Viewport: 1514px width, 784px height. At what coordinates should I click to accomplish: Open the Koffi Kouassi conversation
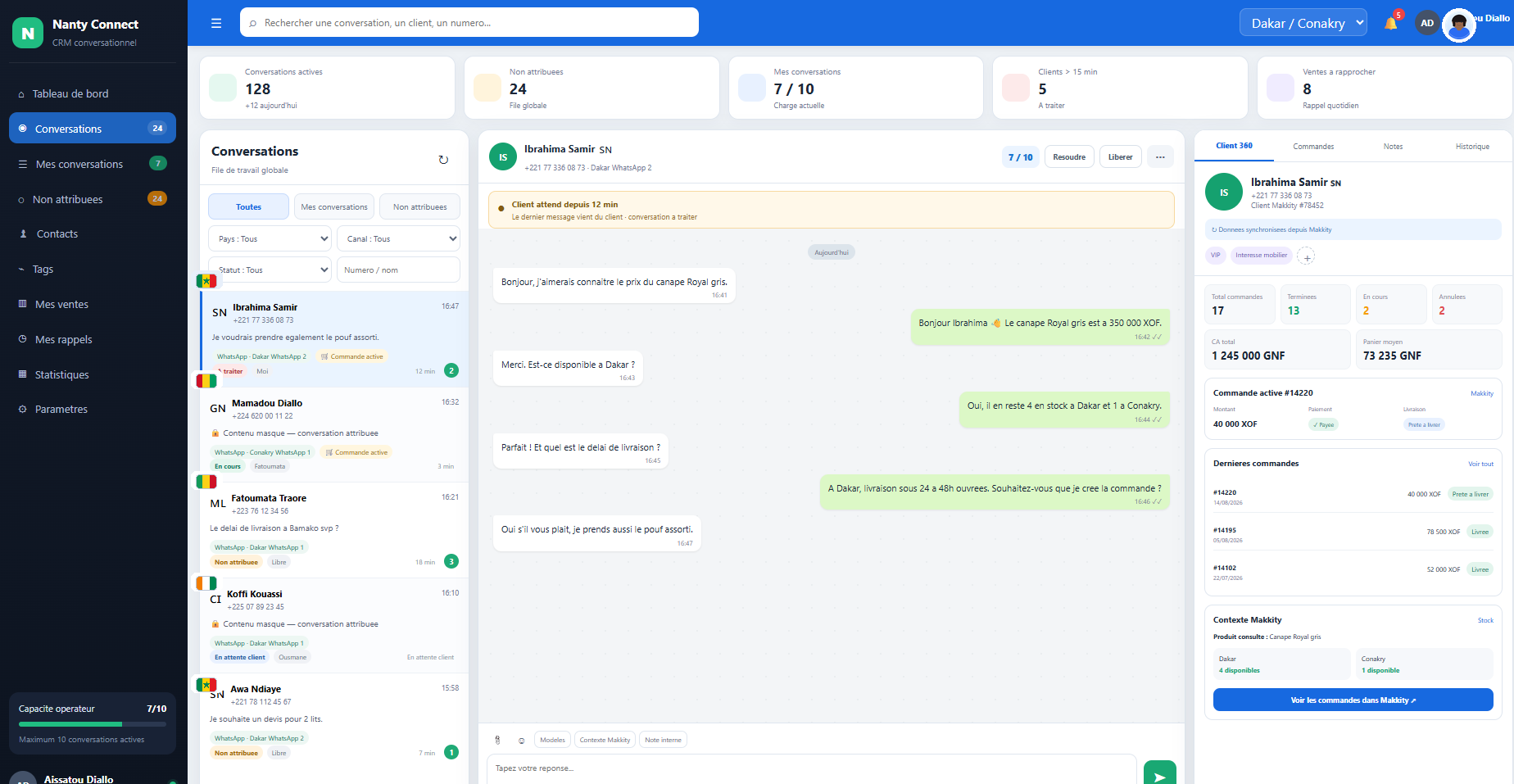pos(334,625)
